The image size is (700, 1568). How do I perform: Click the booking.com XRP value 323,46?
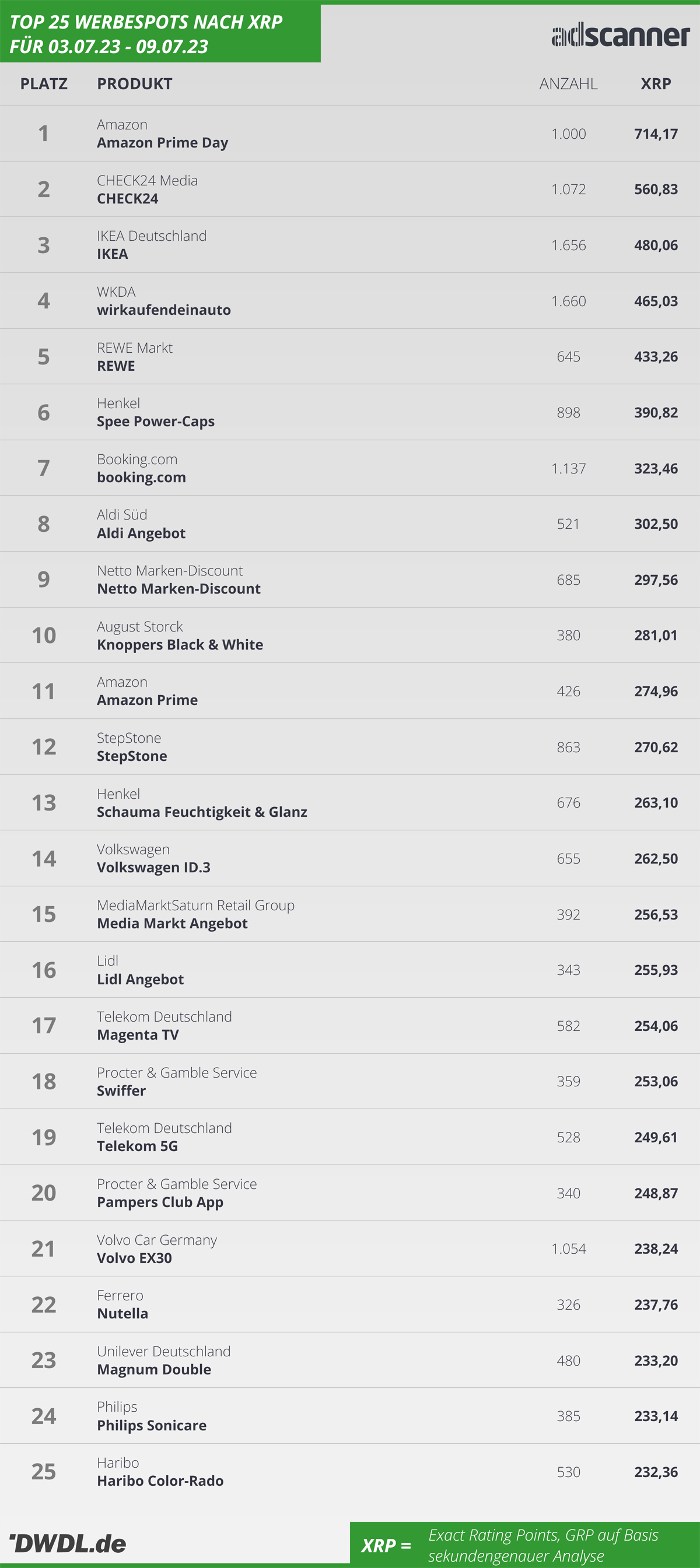tap(656, 468)
